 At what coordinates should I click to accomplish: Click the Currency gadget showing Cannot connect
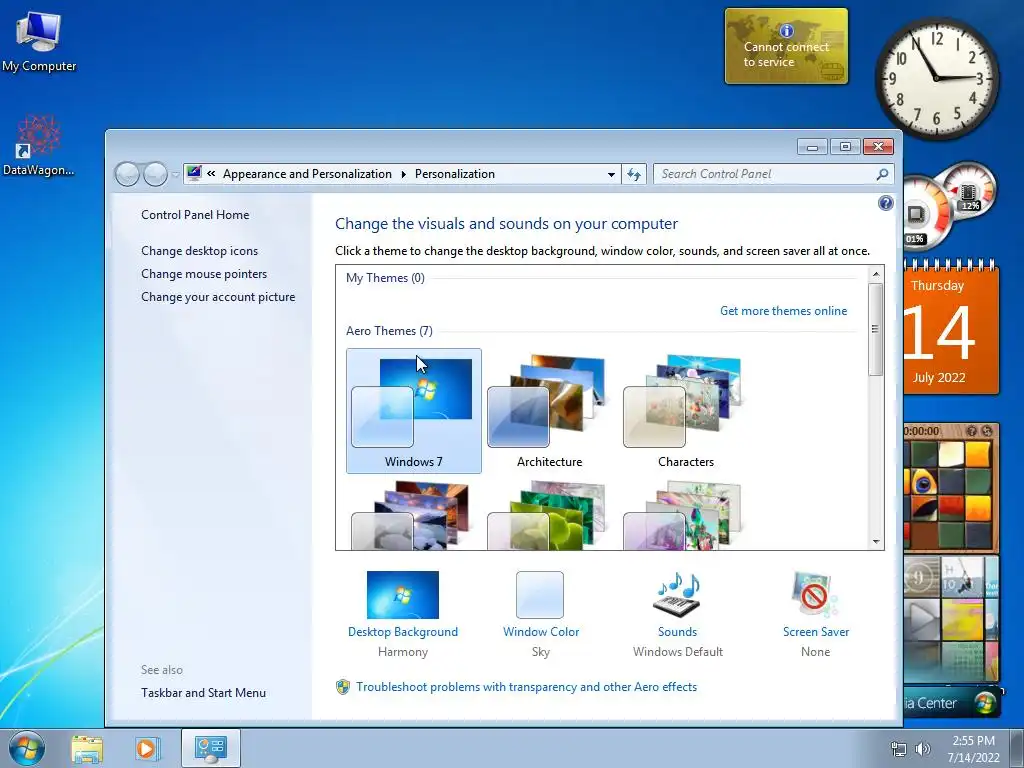786,46
